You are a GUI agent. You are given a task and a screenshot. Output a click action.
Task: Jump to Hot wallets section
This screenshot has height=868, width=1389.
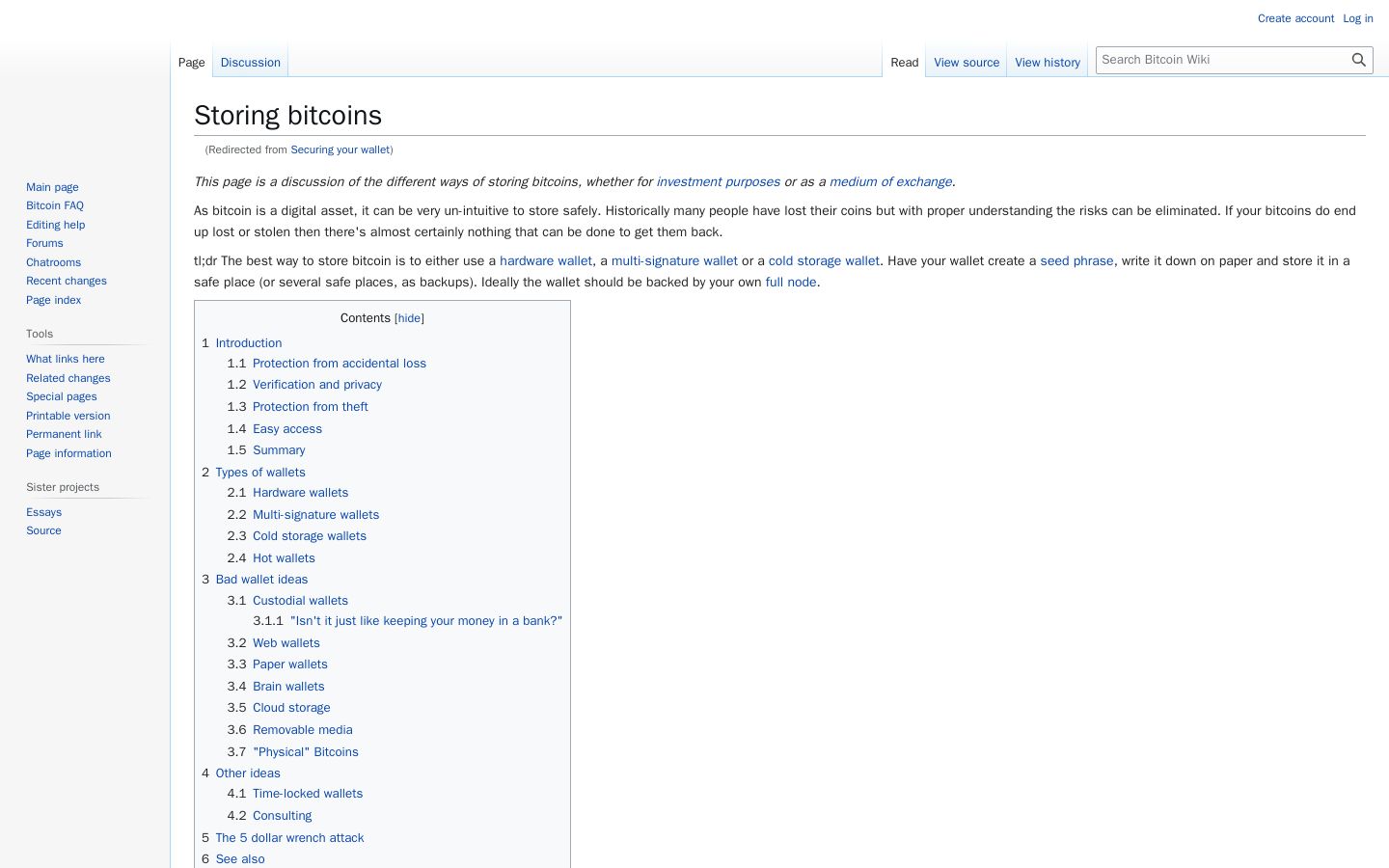click(x=284, y=557)
